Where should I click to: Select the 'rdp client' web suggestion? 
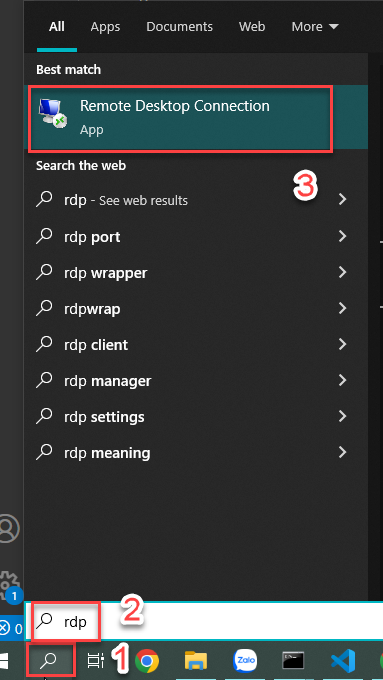(196, 344)
